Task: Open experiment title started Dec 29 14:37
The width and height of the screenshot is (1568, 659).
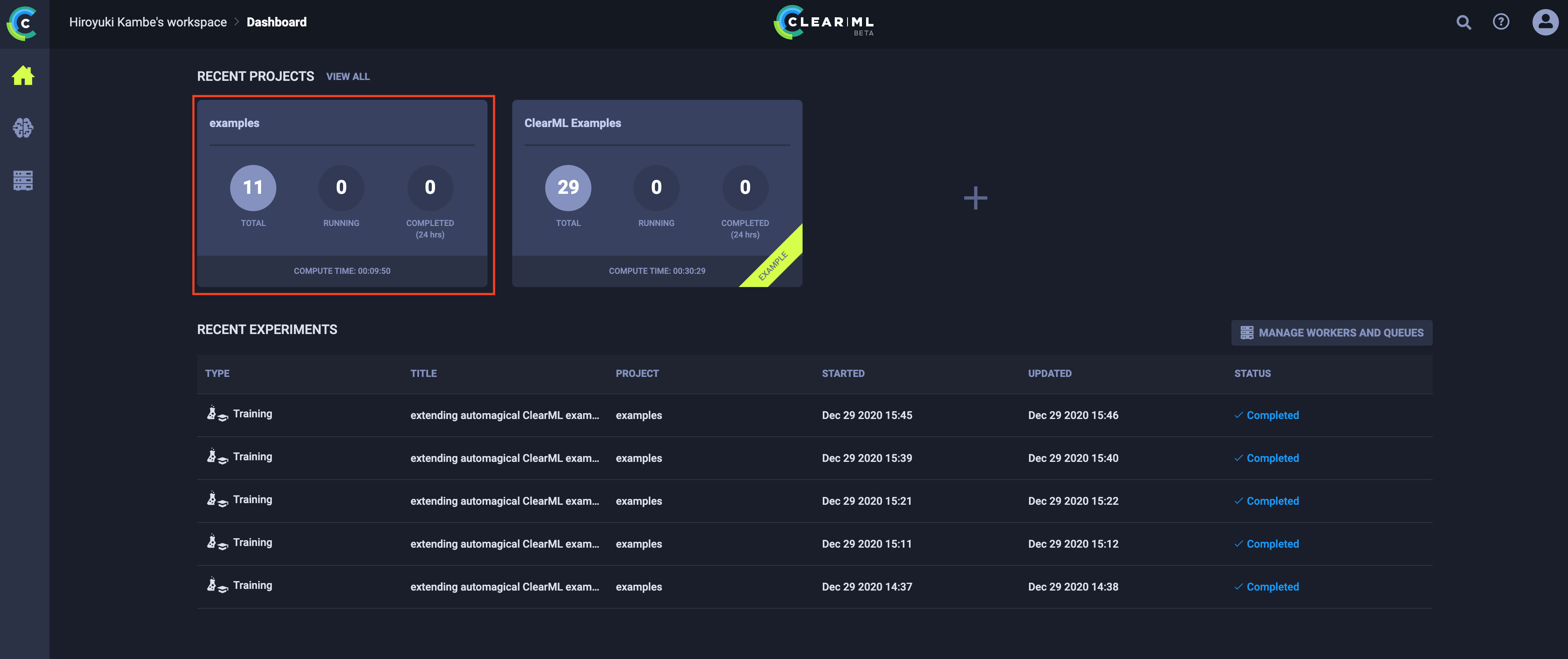Action: (x=505, y=586)
